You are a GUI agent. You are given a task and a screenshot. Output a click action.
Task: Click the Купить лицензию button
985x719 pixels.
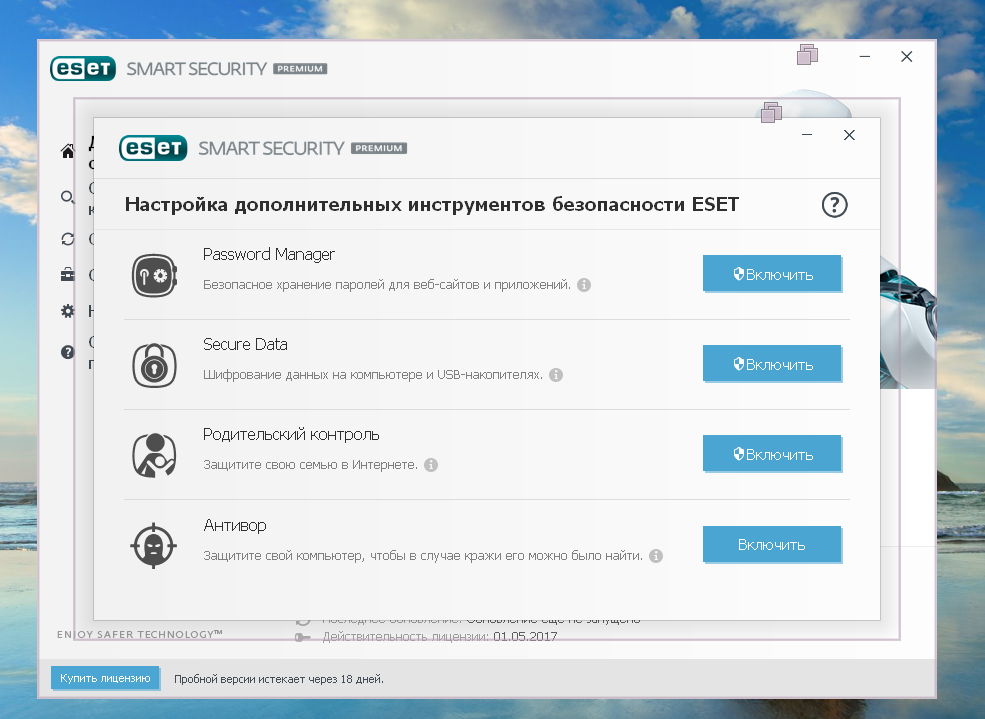pyautogui.click(x=105, y=678)
